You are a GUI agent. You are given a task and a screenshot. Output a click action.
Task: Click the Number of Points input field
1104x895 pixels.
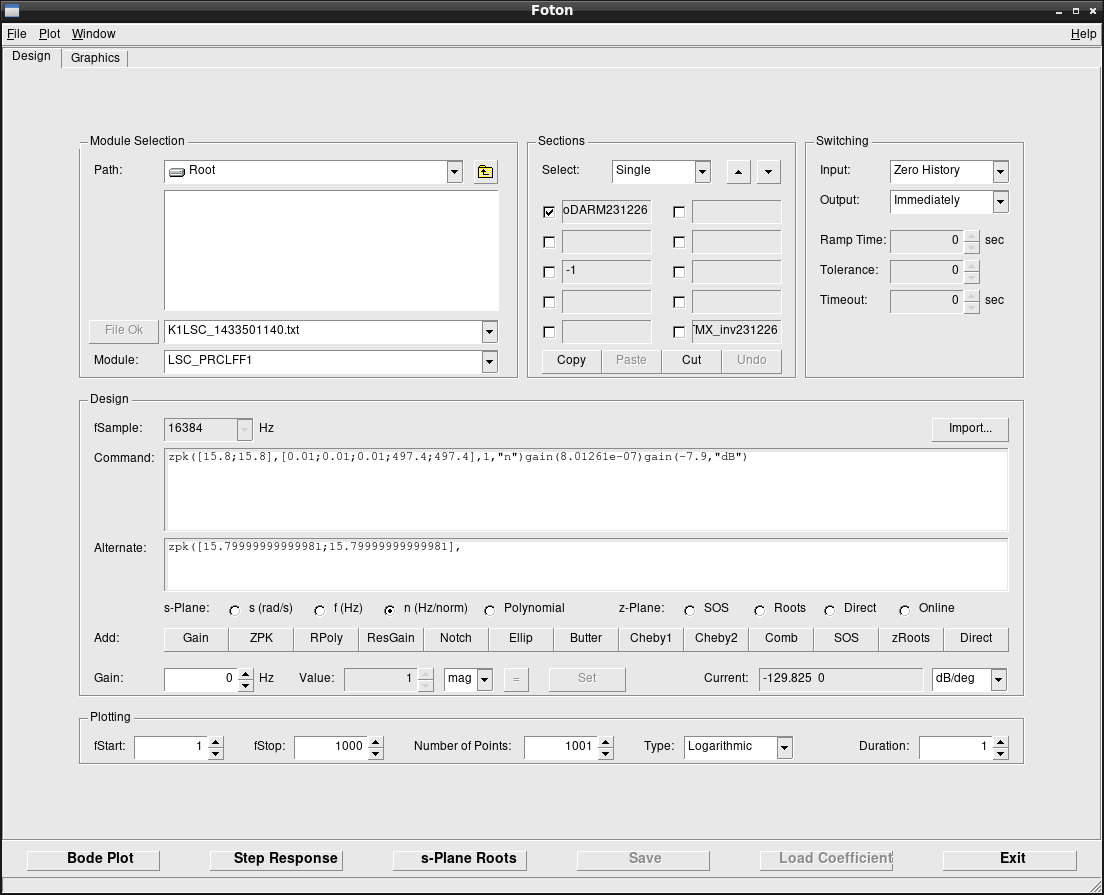tap(562, 747)
